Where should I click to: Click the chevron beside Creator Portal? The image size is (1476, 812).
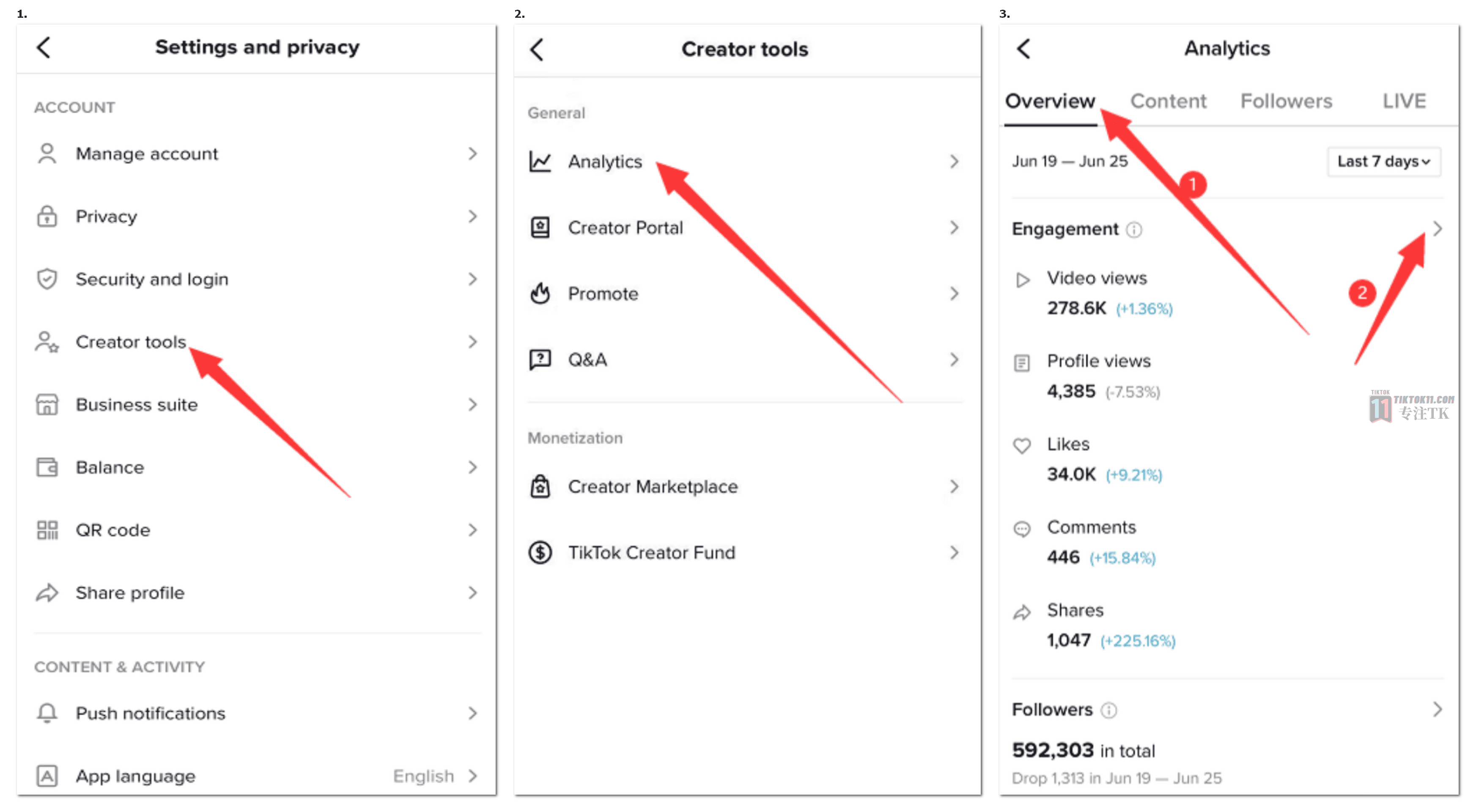[x=954, y=228]
